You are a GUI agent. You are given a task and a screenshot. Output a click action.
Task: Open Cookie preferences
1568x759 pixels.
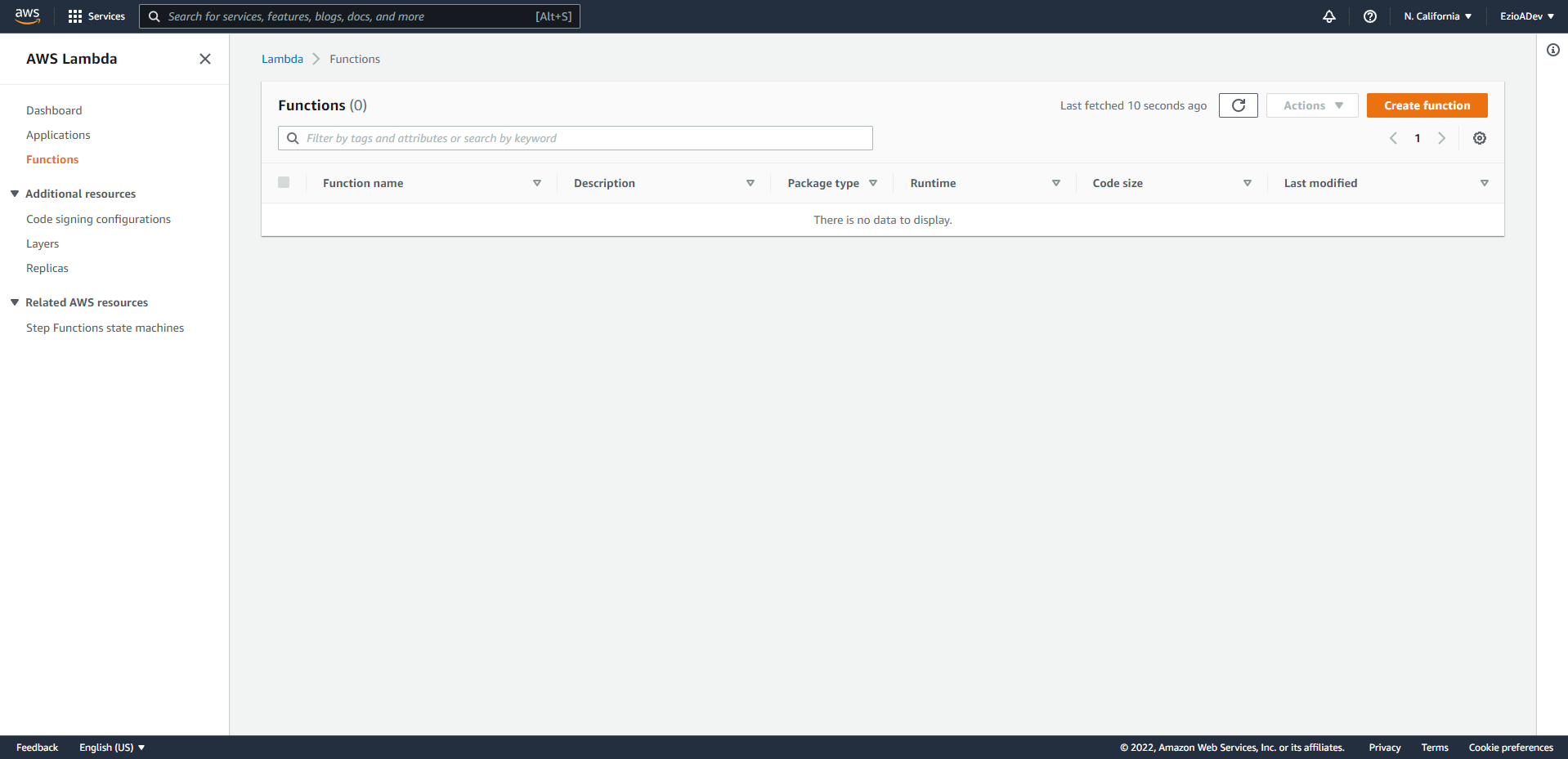point(1511,748)
